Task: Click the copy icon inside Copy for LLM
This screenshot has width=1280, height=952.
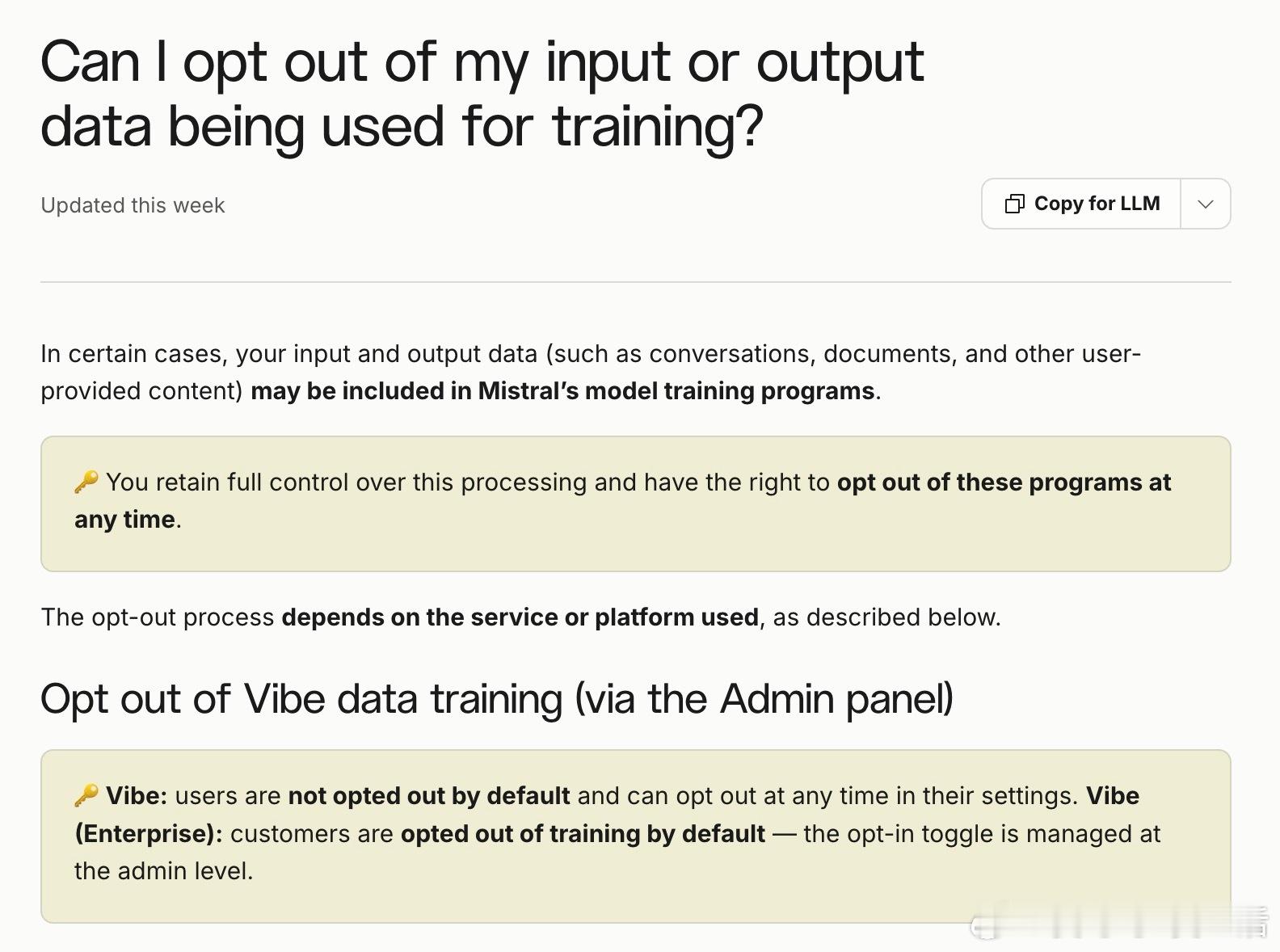Action: coord(1014,204)
